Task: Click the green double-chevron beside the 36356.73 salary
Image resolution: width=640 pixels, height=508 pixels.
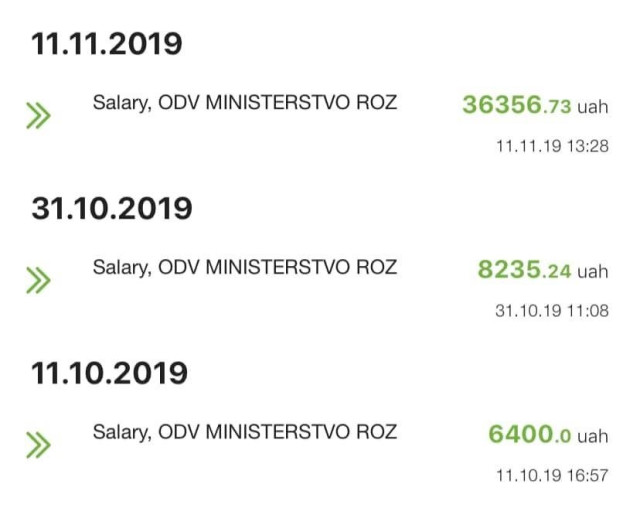Action: tap(38, 115)
